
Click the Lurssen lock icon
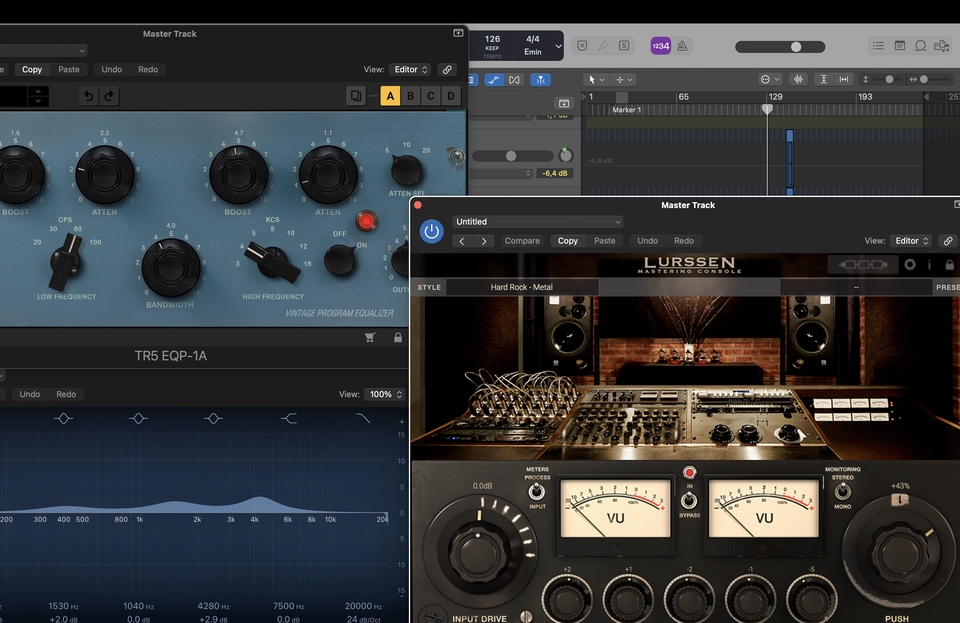click(x=949, y=264)
